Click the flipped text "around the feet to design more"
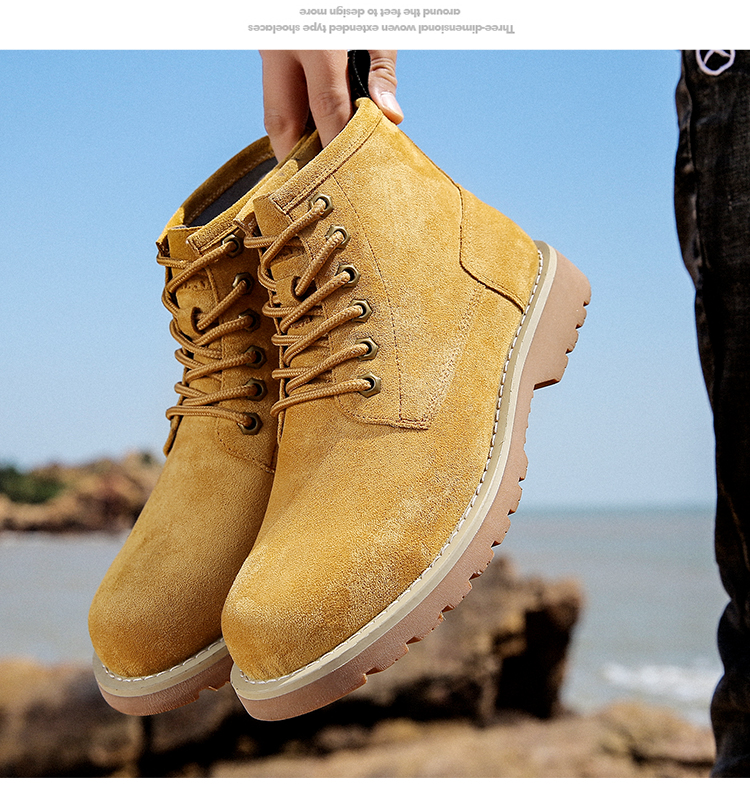The image size is (750, 785). click(380, 11)
